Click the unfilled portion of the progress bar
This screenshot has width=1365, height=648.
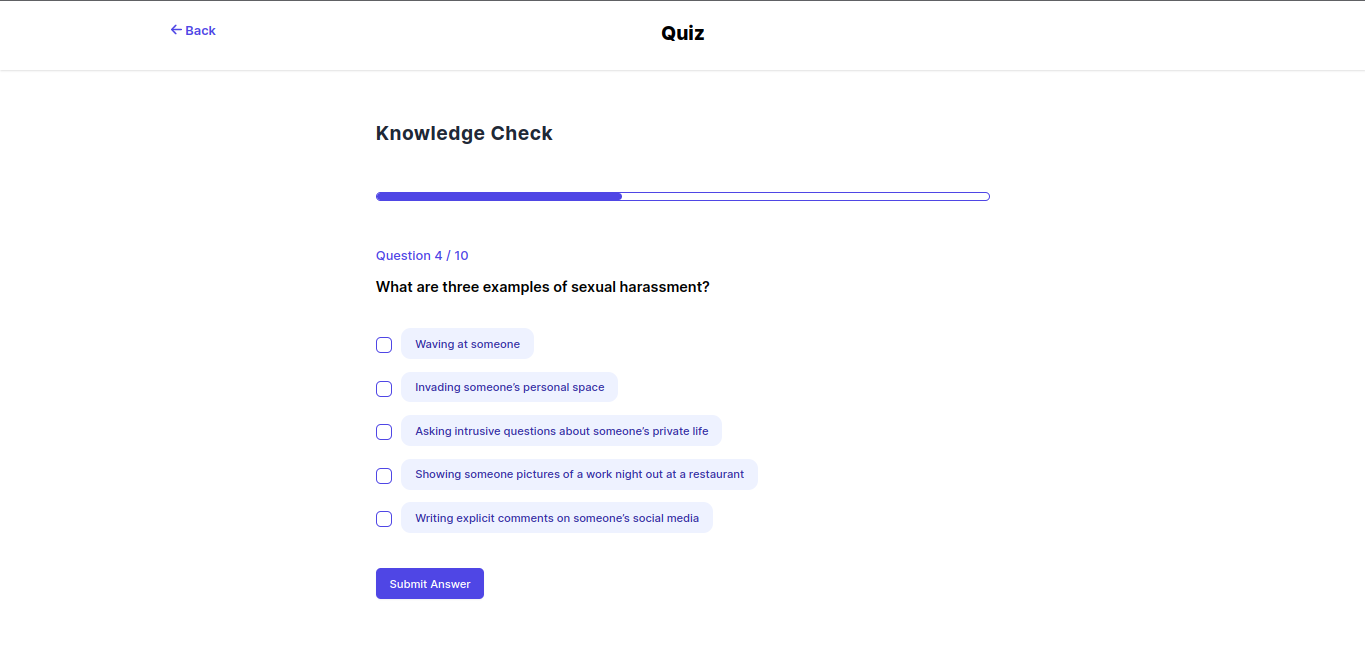coord(805,196)
